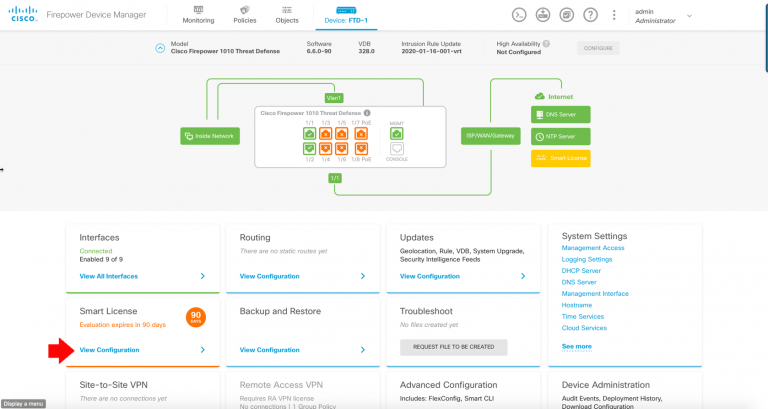This screenshot has width=768, height=409.
Task: Click the Updates card arrow chevron
Action: click(x=523, y=276)
